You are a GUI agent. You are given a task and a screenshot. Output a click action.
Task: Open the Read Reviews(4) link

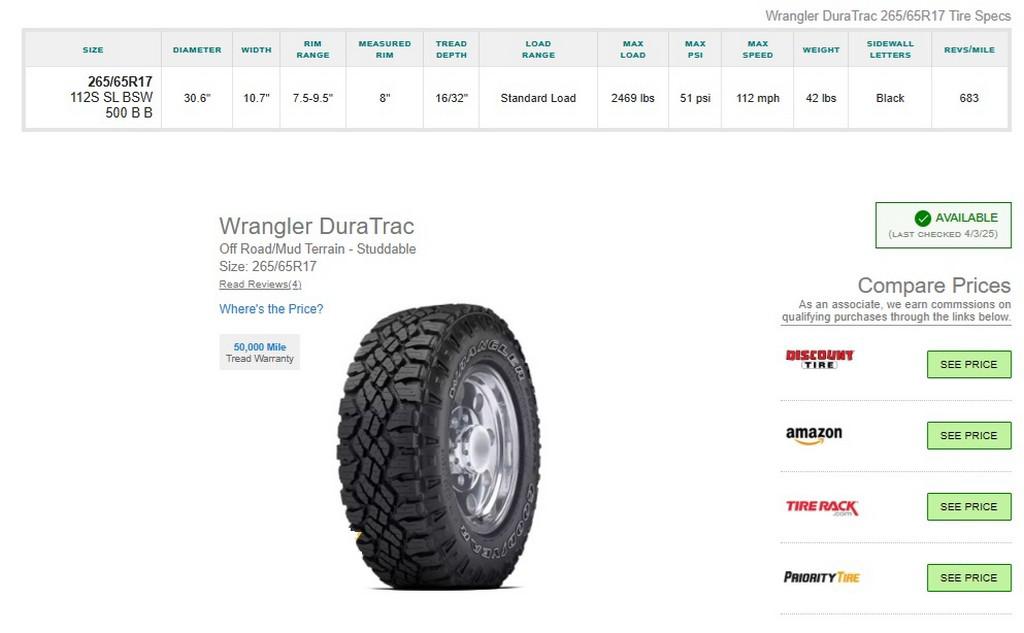[260, 285]
